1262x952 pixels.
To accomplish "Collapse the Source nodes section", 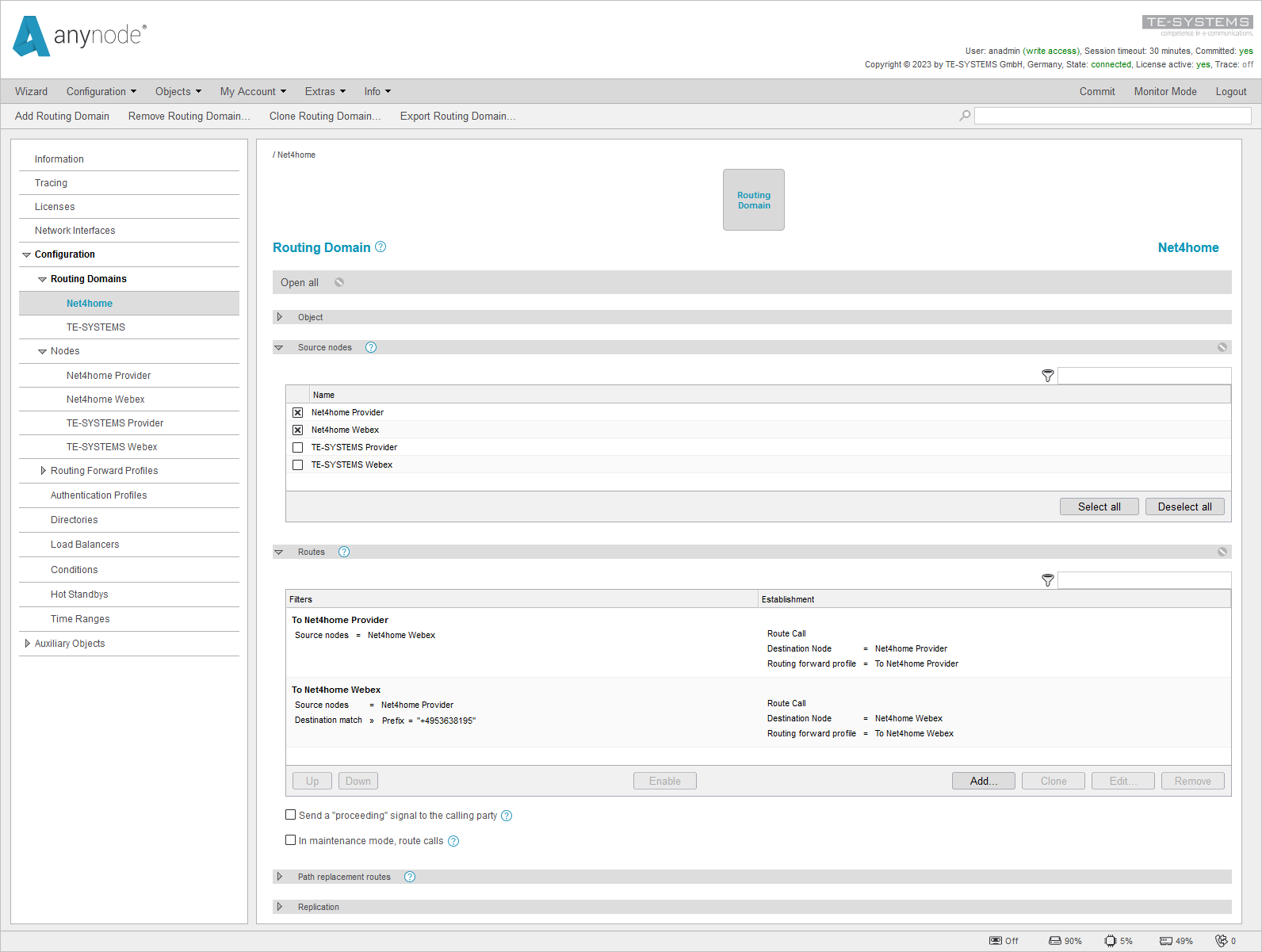I will click(x=279, y=347).
